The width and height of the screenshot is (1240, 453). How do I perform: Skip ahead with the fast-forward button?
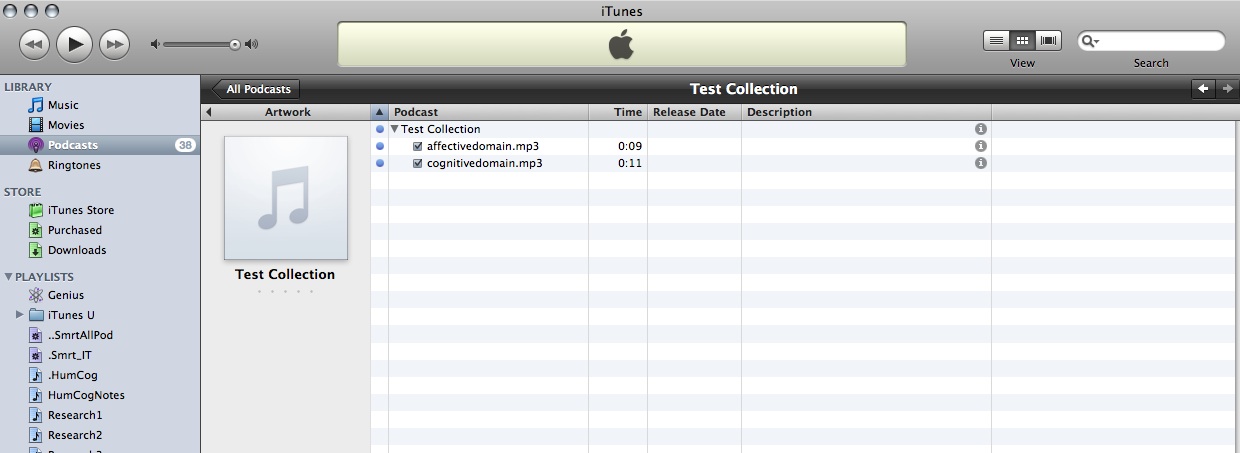pyautogui.click(x=115, y=44)
